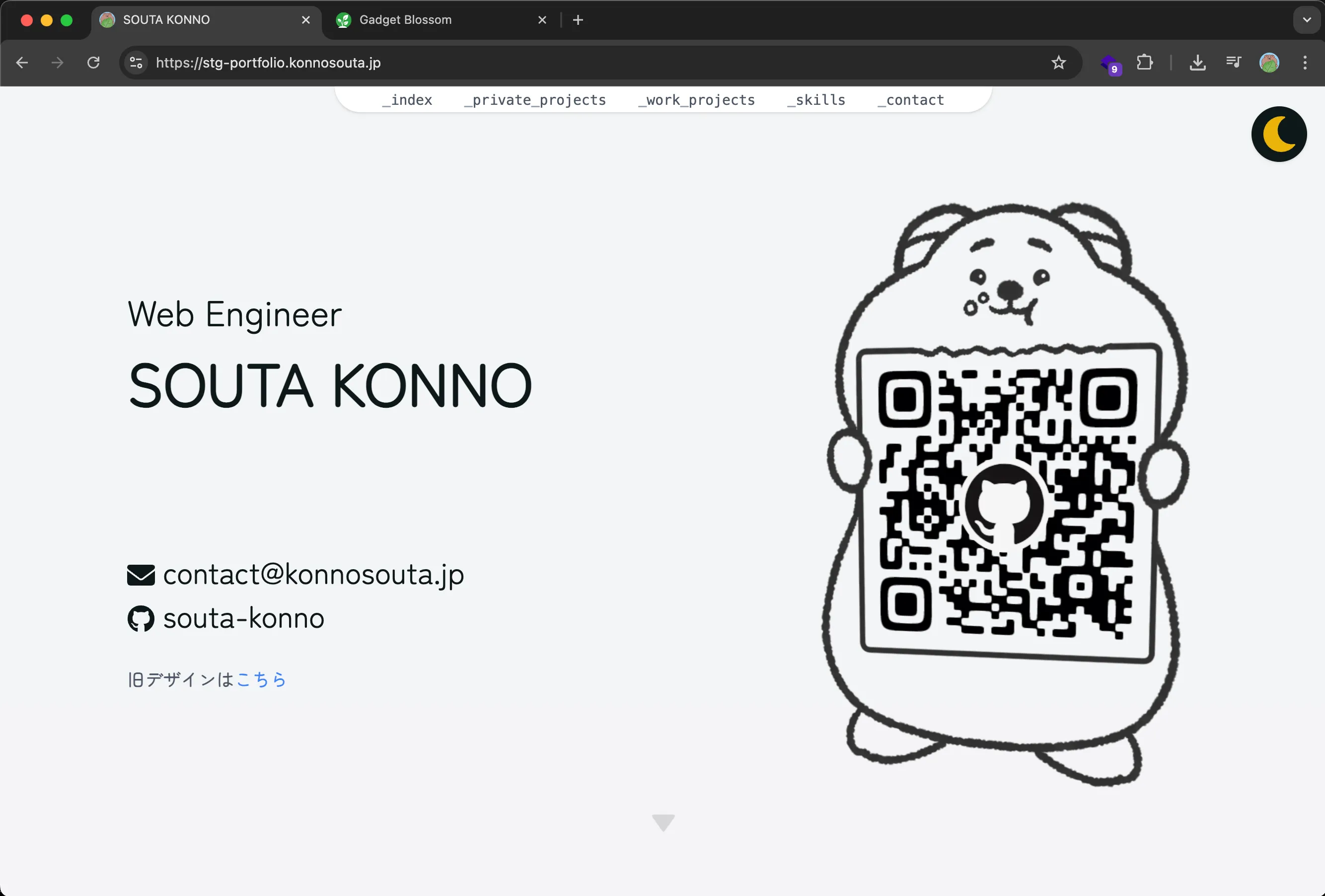
Task: Click the bookmark star icon
Action: coord(1058,63)
